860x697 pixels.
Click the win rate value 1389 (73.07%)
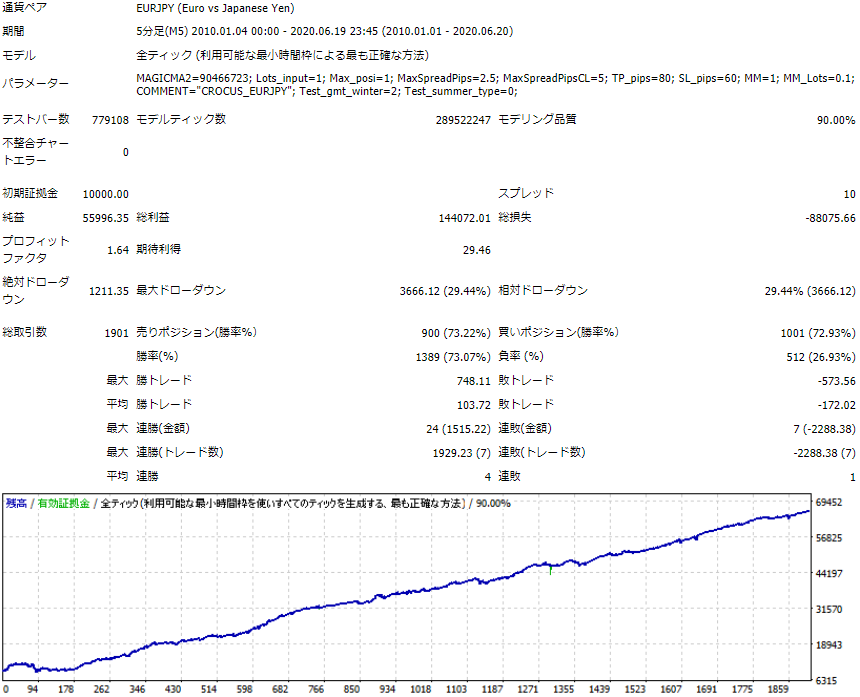coord(453,357)
